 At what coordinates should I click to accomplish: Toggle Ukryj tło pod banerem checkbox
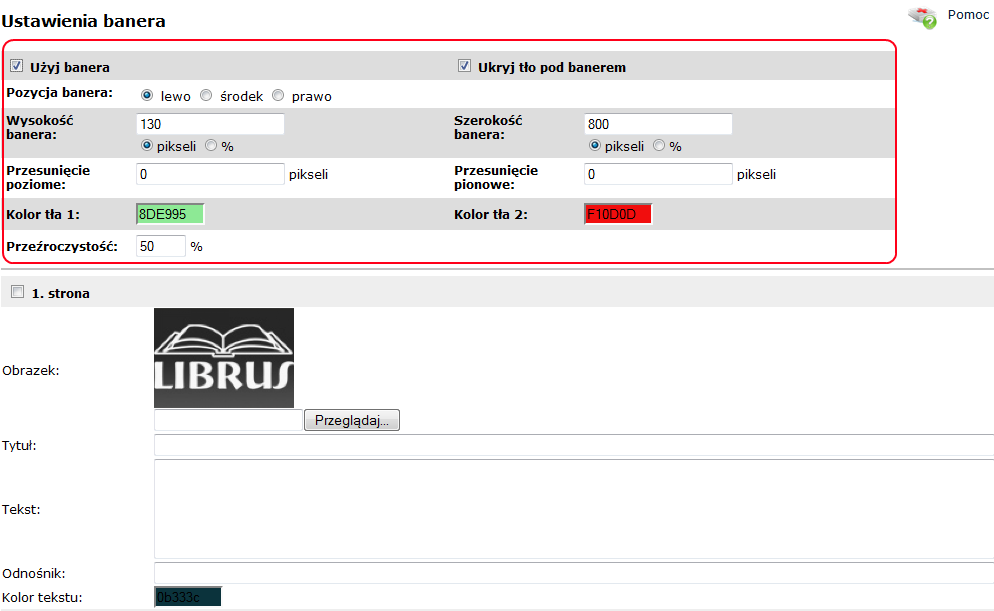(465, 66)
